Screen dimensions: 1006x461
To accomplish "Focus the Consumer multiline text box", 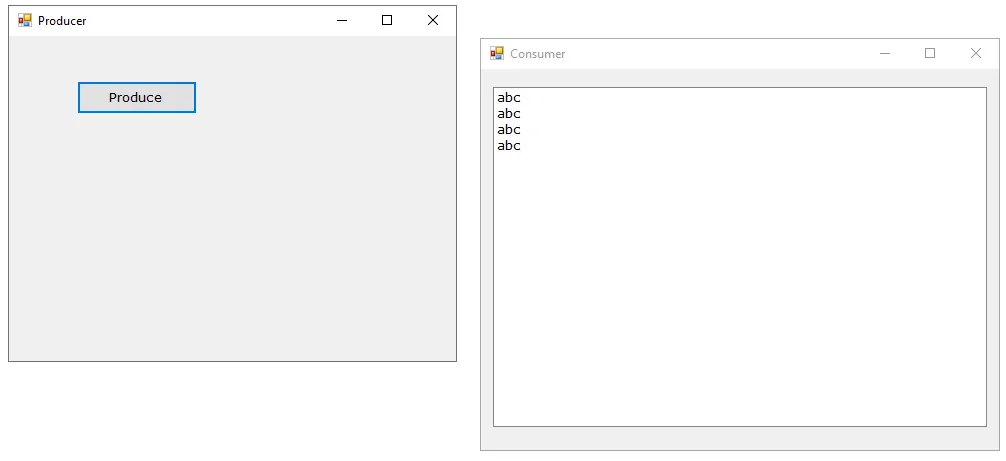I will click(740, 256).
